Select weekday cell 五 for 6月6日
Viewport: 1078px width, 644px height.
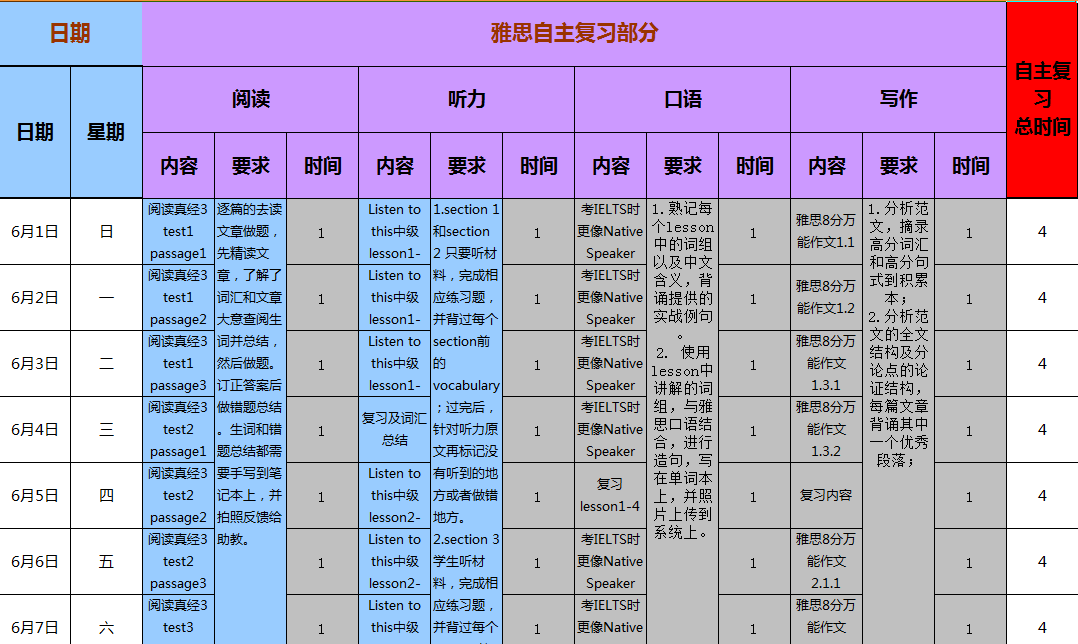pos(106,562)
